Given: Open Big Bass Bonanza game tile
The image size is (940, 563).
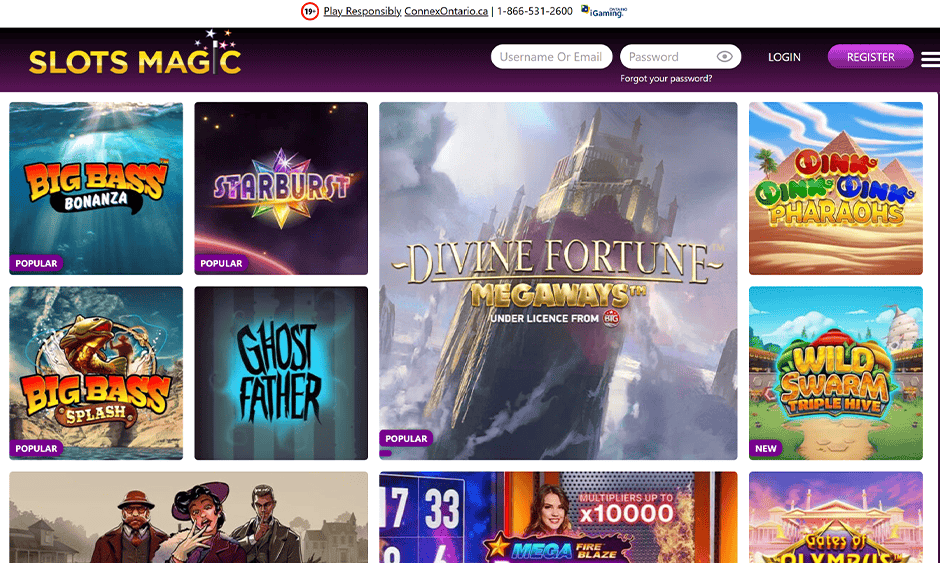Looking at the screenshot, I should click(x=96, y=188).
